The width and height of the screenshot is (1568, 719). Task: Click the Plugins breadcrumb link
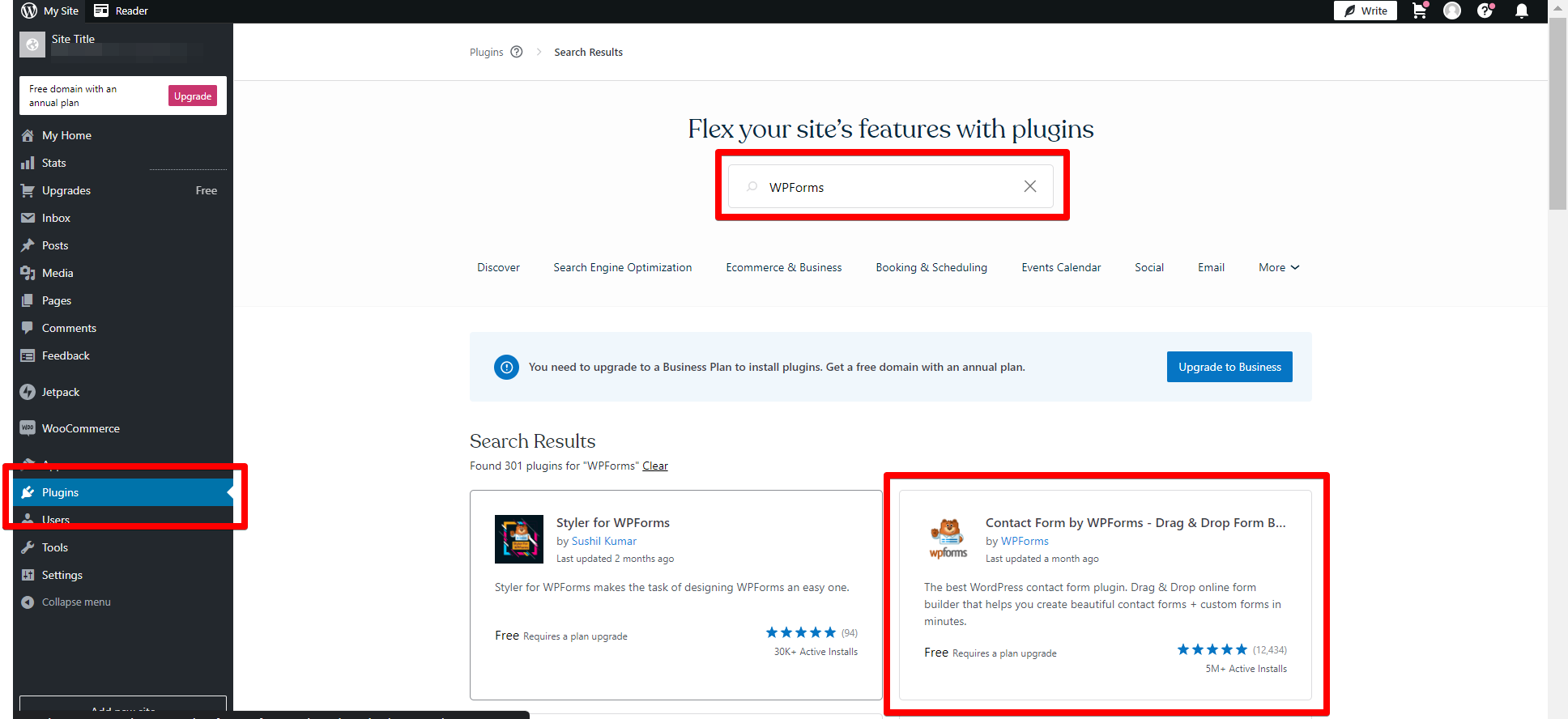[486, 52]
